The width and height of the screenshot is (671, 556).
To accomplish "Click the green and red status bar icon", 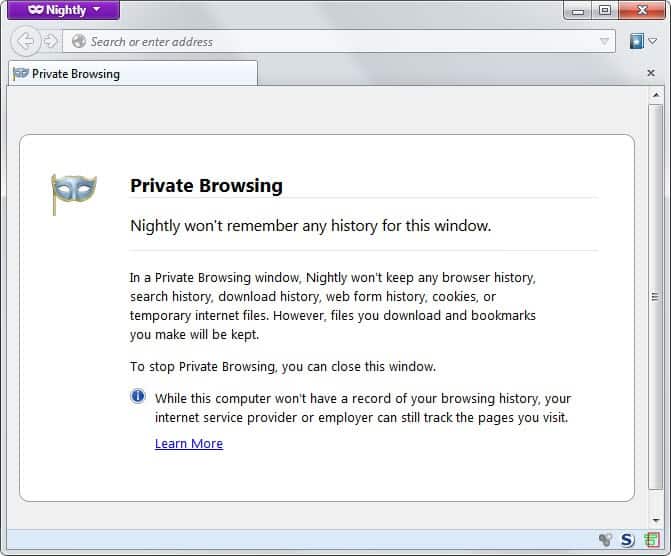I will [652, 540].
